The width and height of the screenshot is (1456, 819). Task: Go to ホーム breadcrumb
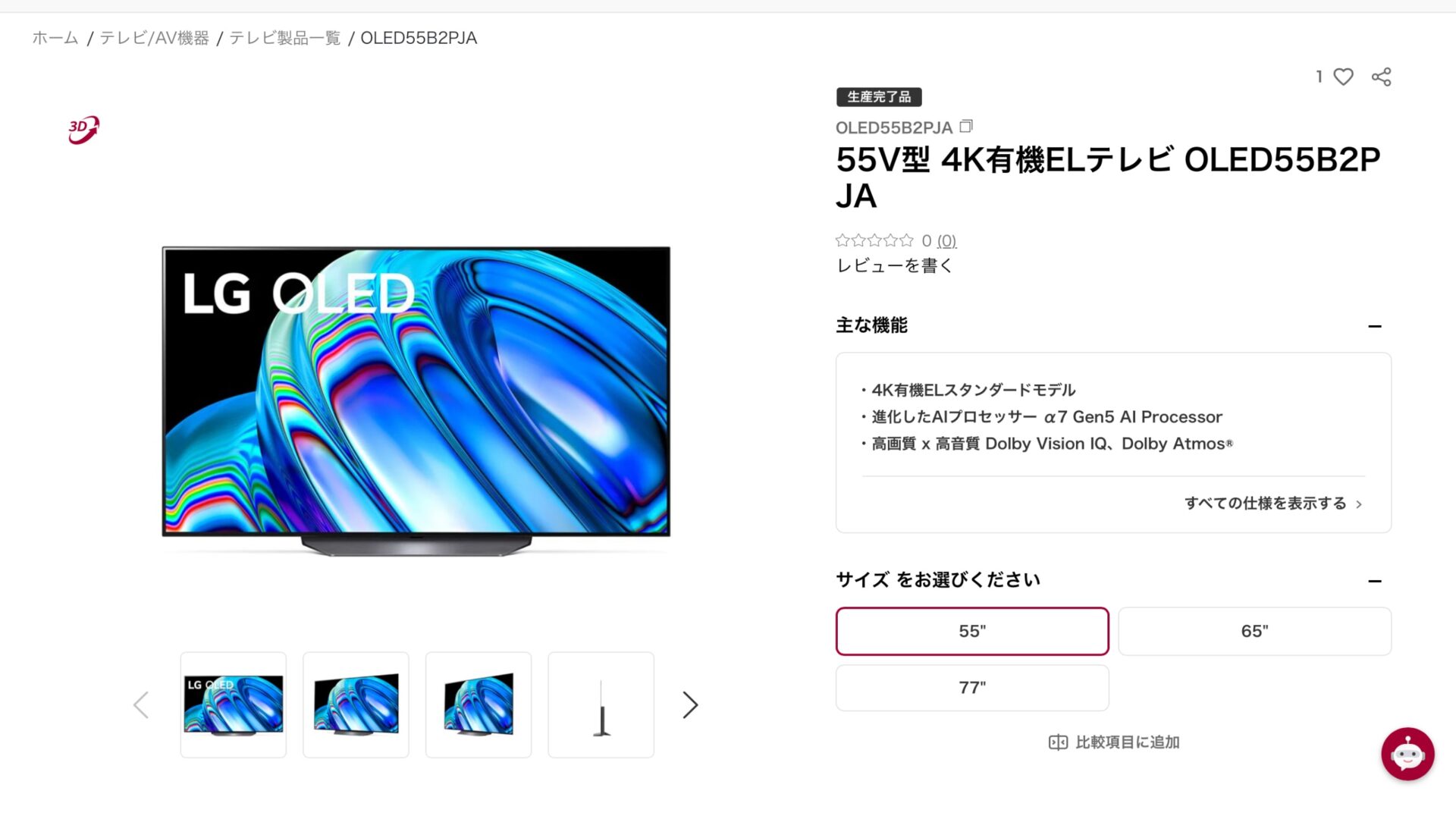[55, 38]
